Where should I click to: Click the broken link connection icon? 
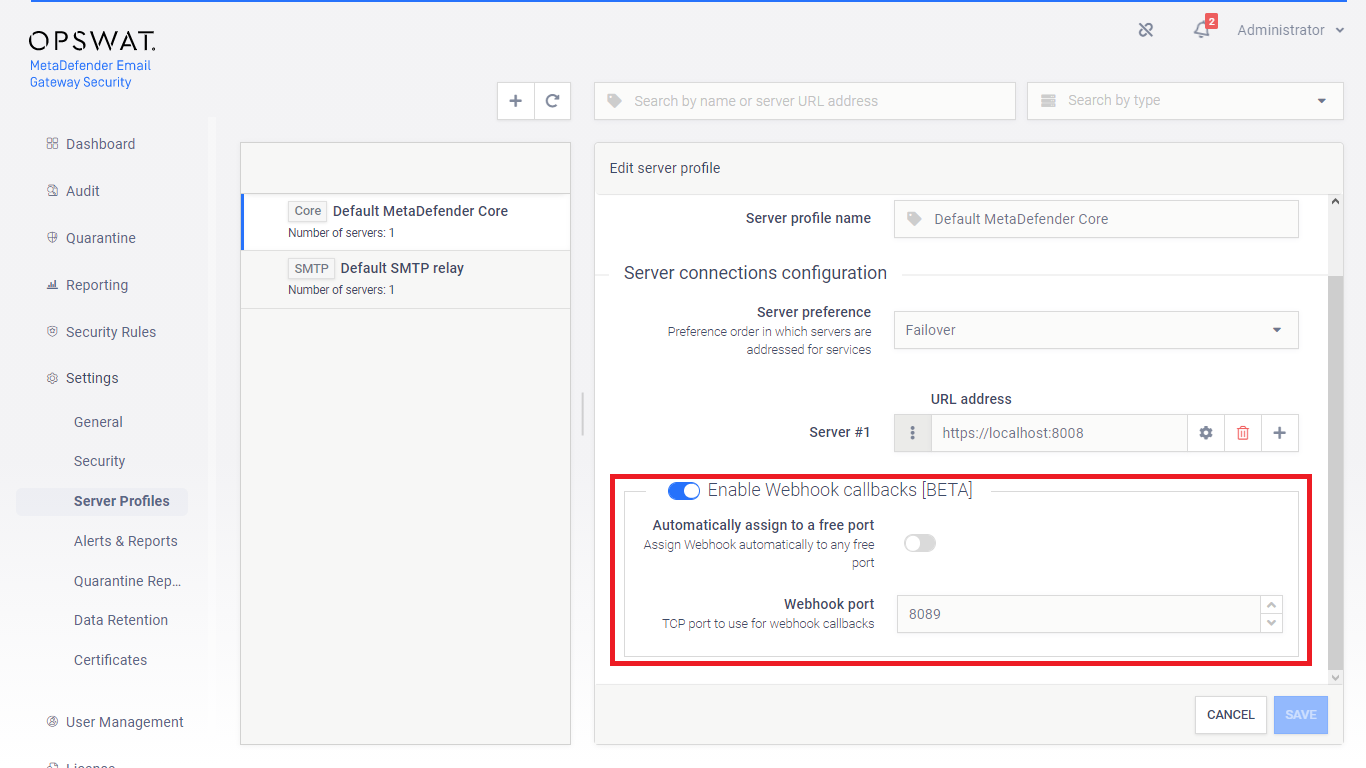point(1146,30)
